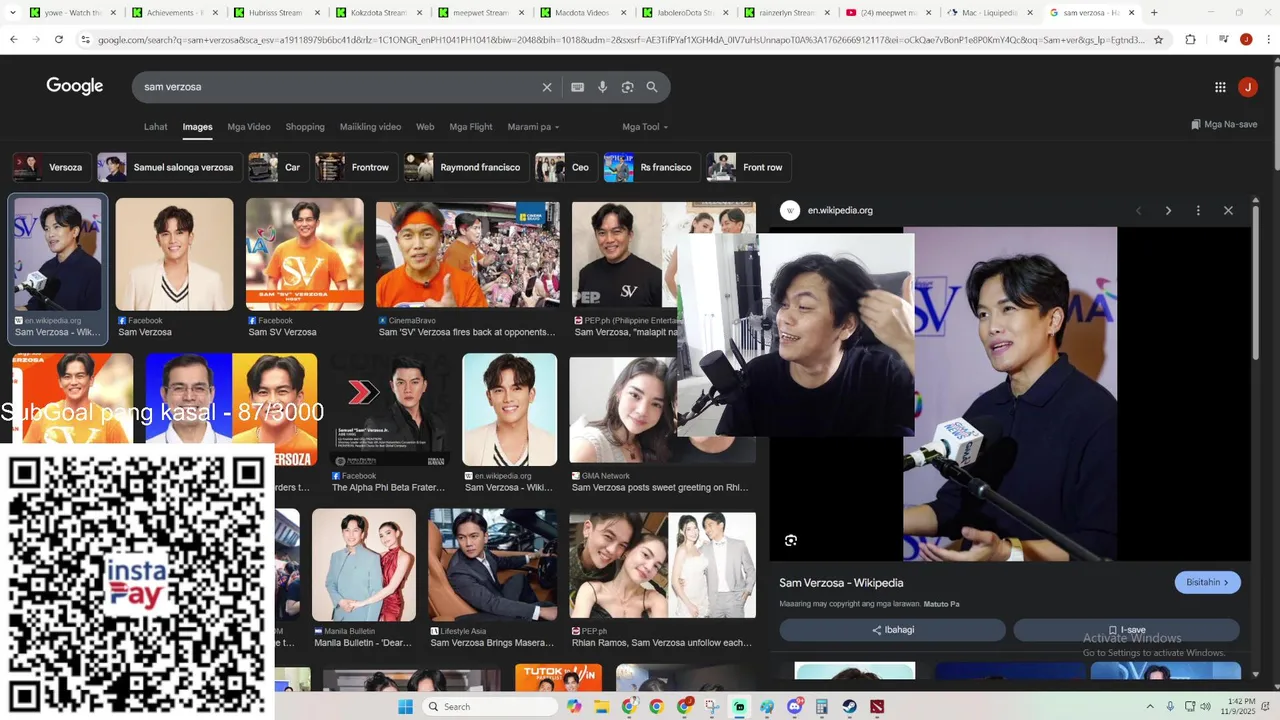Screen dimensions: 1280x720
Task: Start voice search with the microphone icon
Action: (602, 87)
